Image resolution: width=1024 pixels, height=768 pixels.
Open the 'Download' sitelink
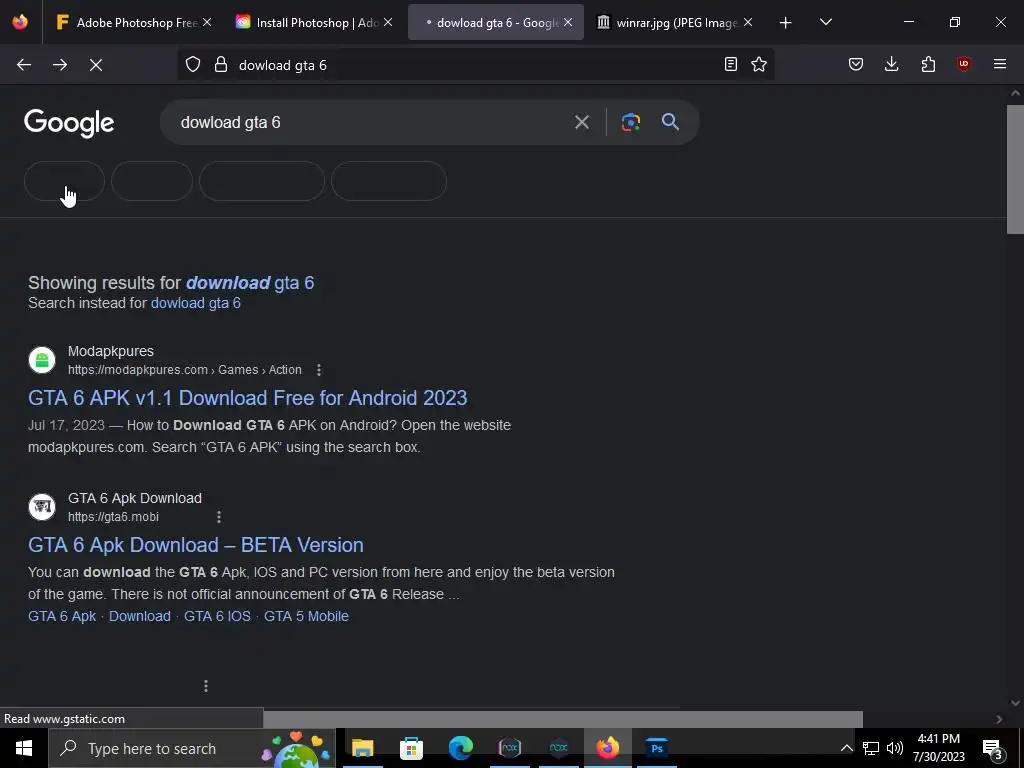coord(140,616)
